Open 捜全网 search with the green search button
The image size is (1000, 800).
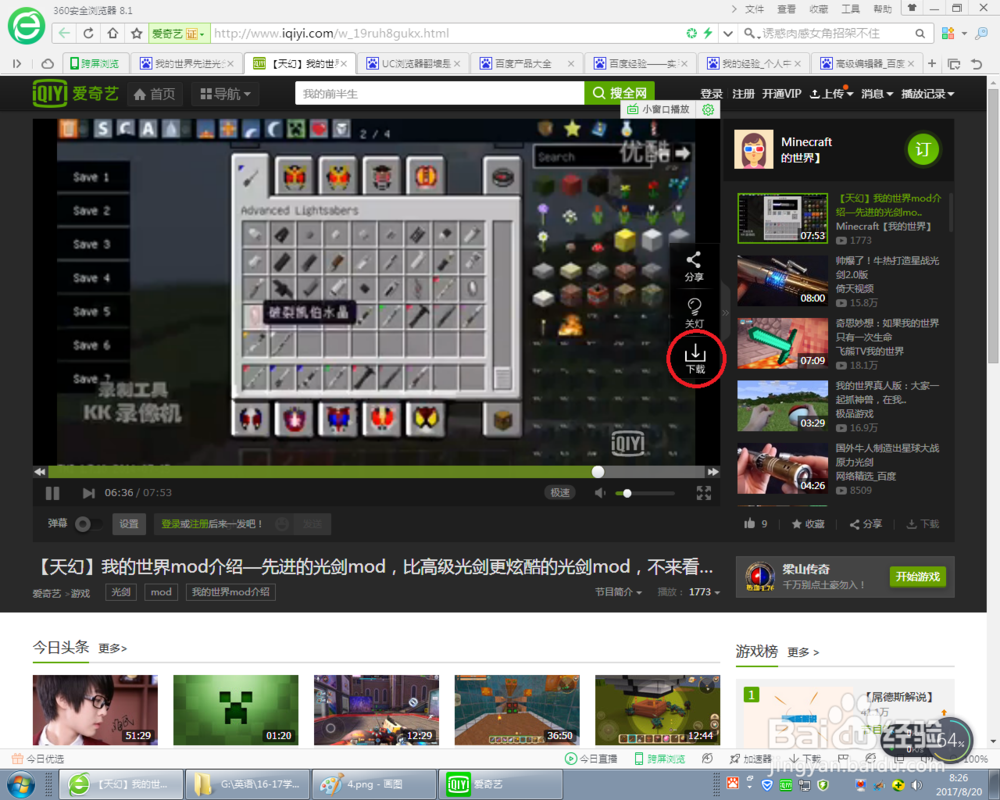(x=619, y=91)
